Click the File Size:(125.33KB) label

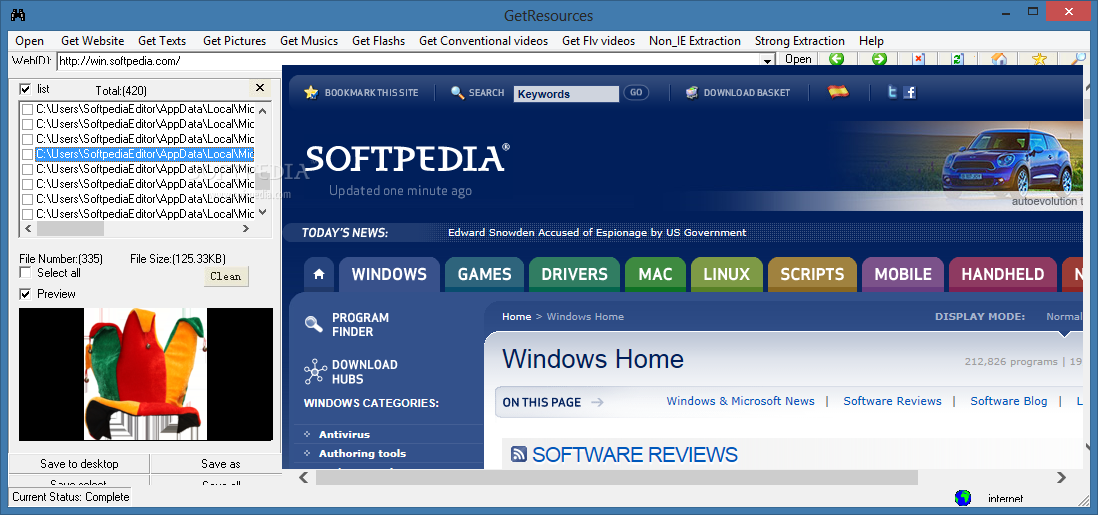[x=178, y=259]
